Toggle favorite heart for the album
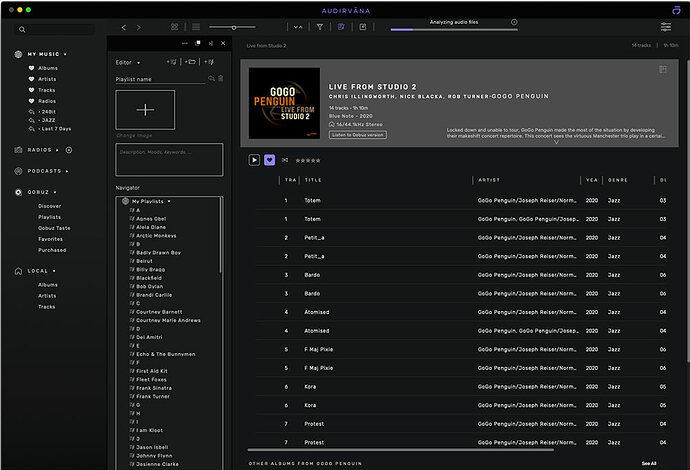The height and width of the screenshot is (470, 690). (270, 160)
